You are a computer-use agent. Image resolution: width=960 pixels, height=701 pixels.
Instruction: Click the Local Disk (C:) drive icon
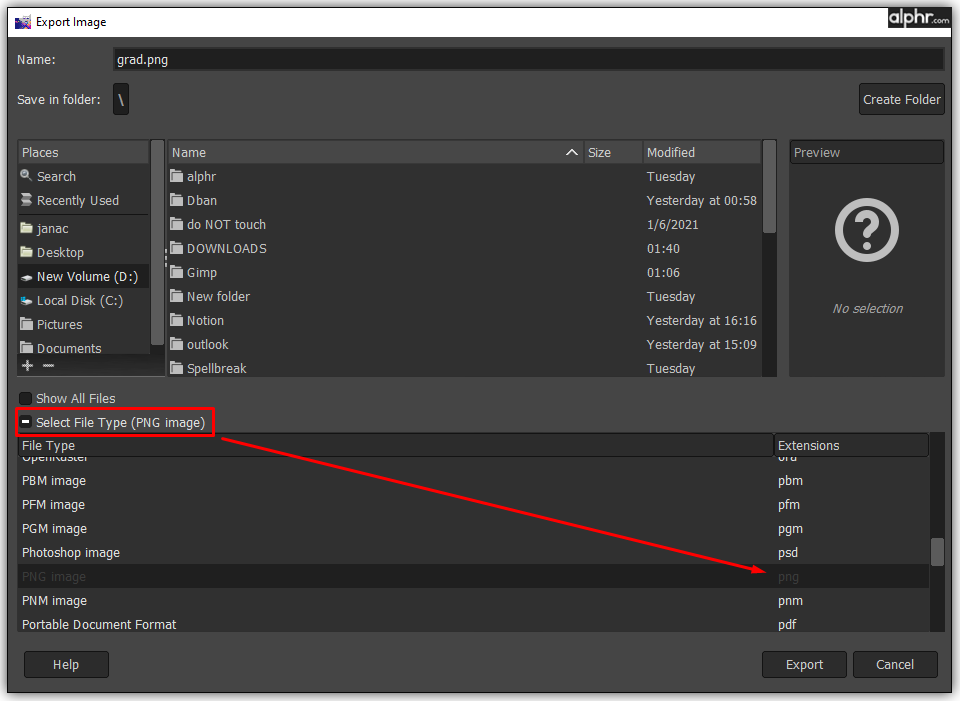[26, 301]
